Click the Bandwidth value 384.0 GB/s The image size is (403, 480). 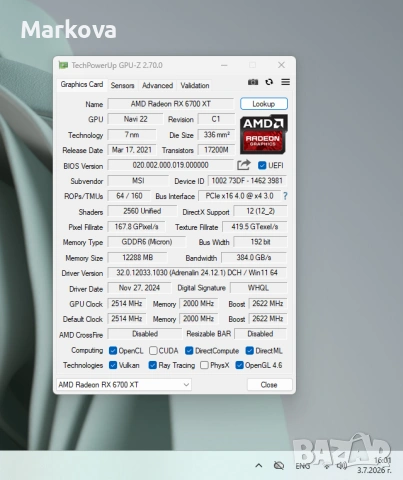pos(254,257)
